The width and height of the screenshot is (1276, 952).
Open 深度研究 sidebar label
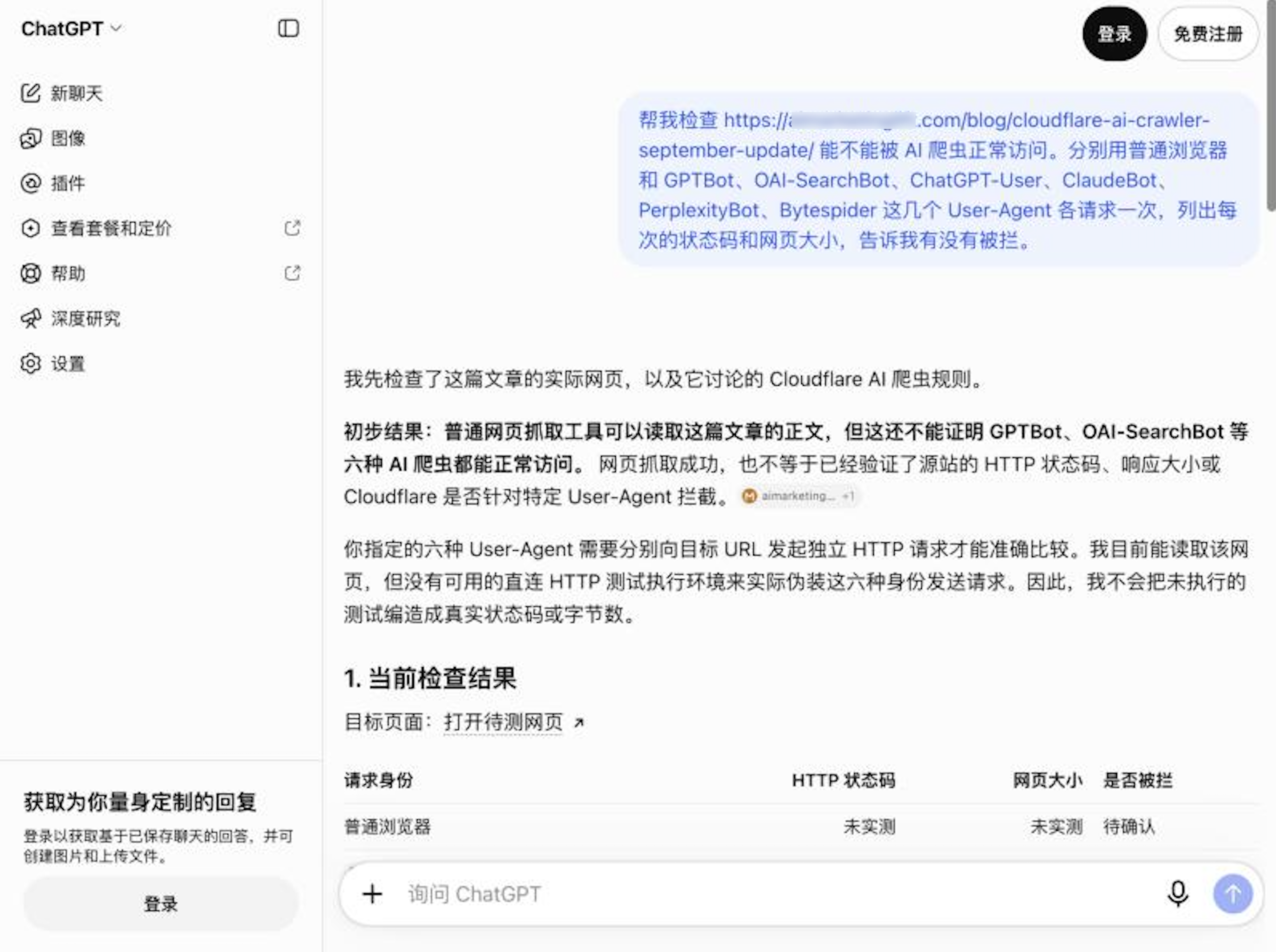(85, 319)
